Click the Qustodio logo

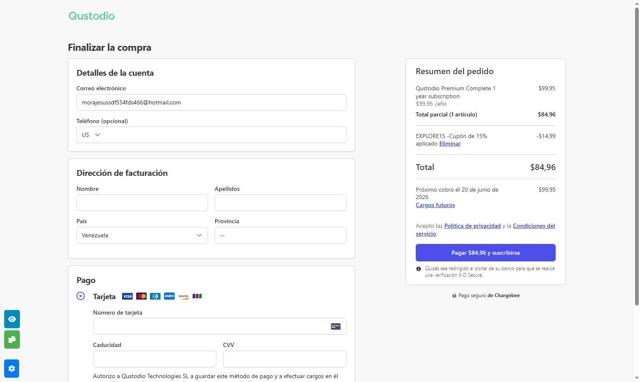91,16
